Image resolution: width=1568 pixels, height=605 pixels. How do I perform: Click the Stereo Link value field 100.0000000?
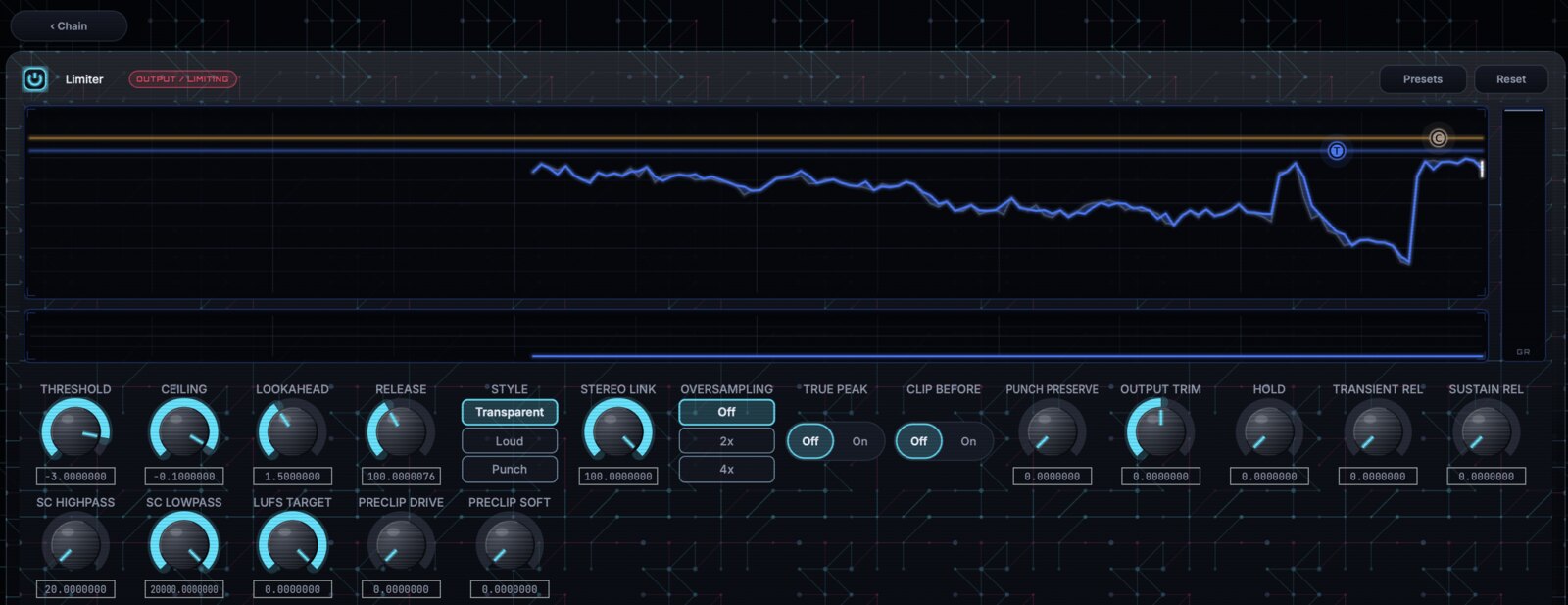618,477
